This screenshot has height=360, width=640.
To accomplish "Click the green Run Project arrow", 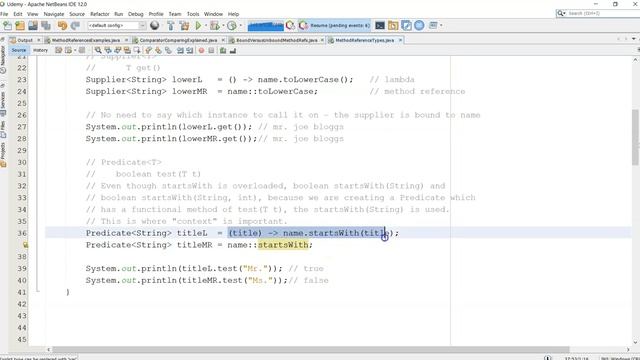I will click(x=198, y=26).
